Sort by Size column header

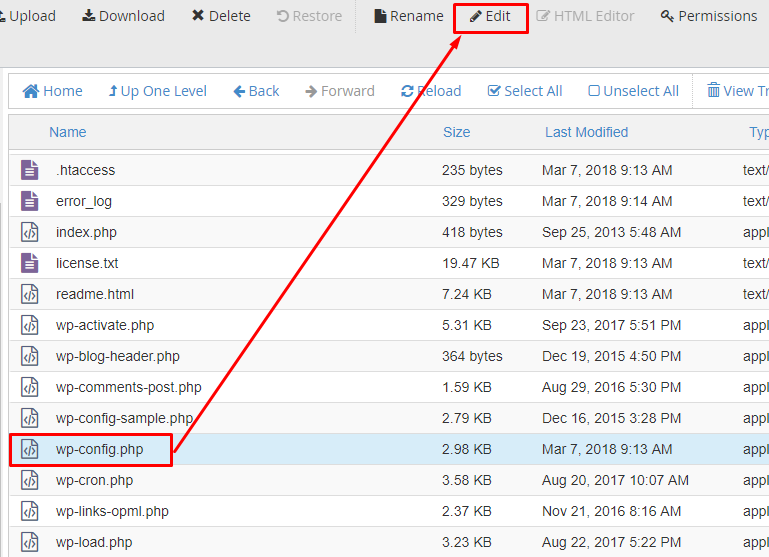coord(457,132)
